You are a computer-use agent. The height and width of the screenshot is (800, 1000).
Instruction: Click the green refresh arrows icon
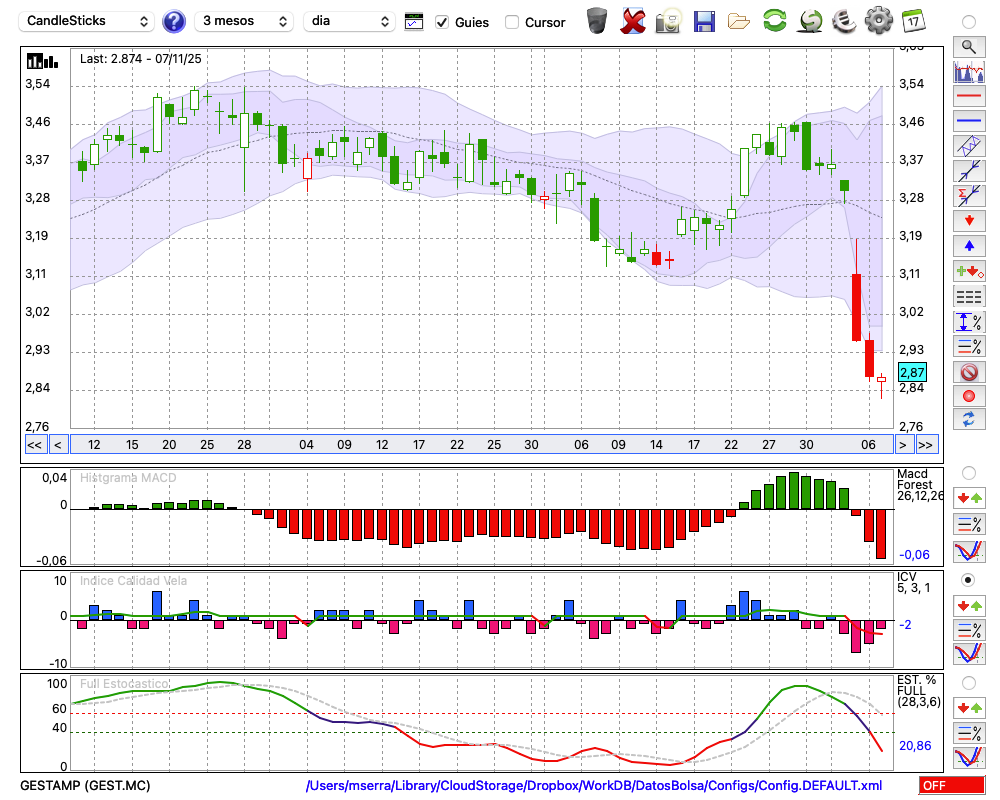tap(774, 21)
